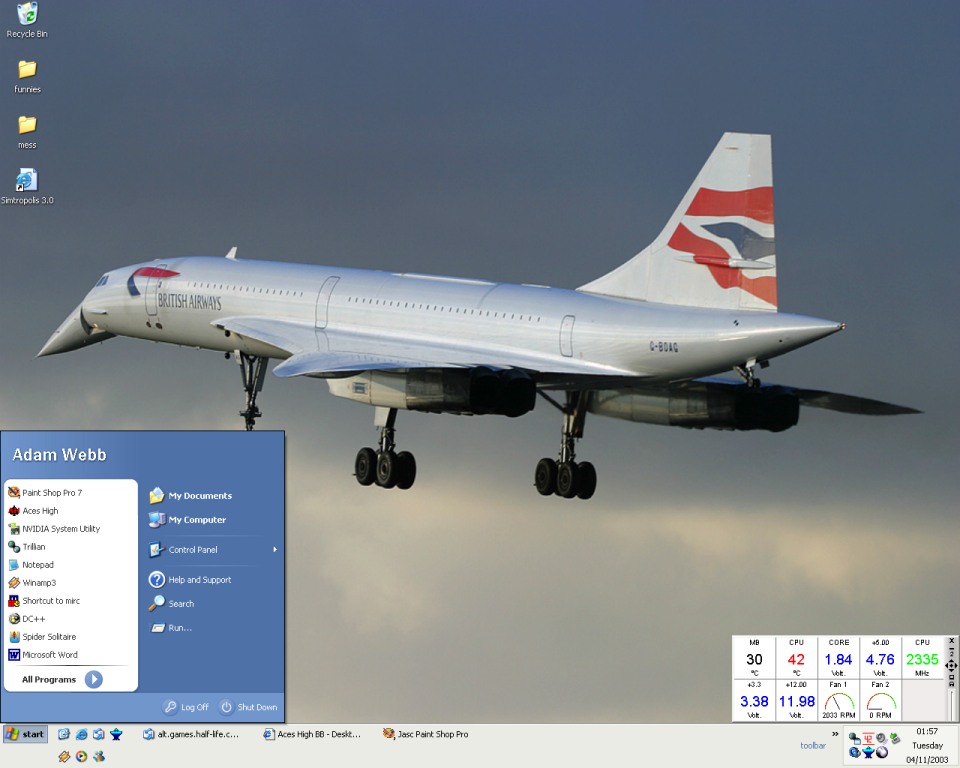960x768 pixels.
Task: Open Search from the Start menu
Action: click(x=212, y=603)
